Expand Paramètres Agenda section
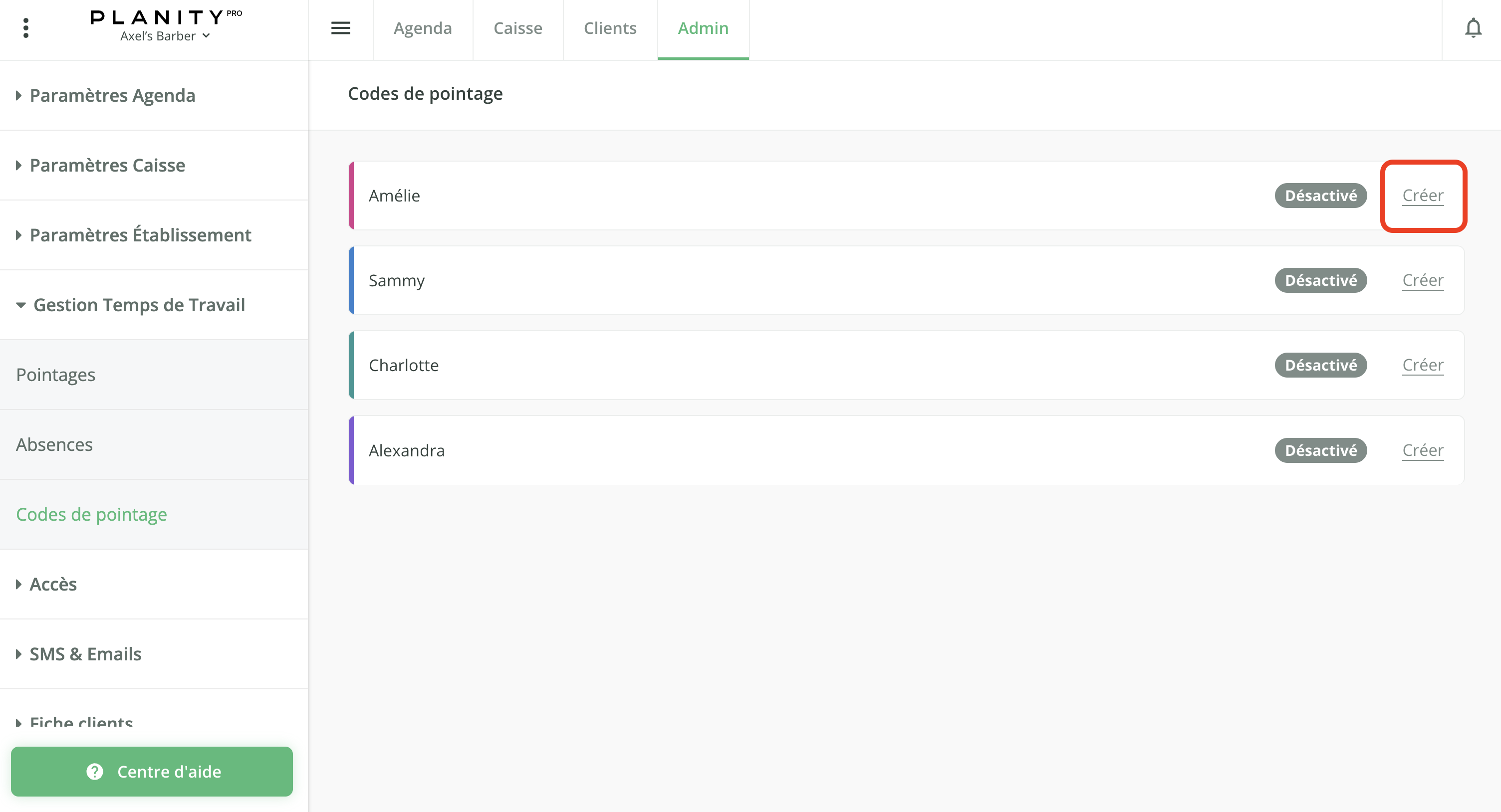 pyautogui.click(x=112, y=96)
